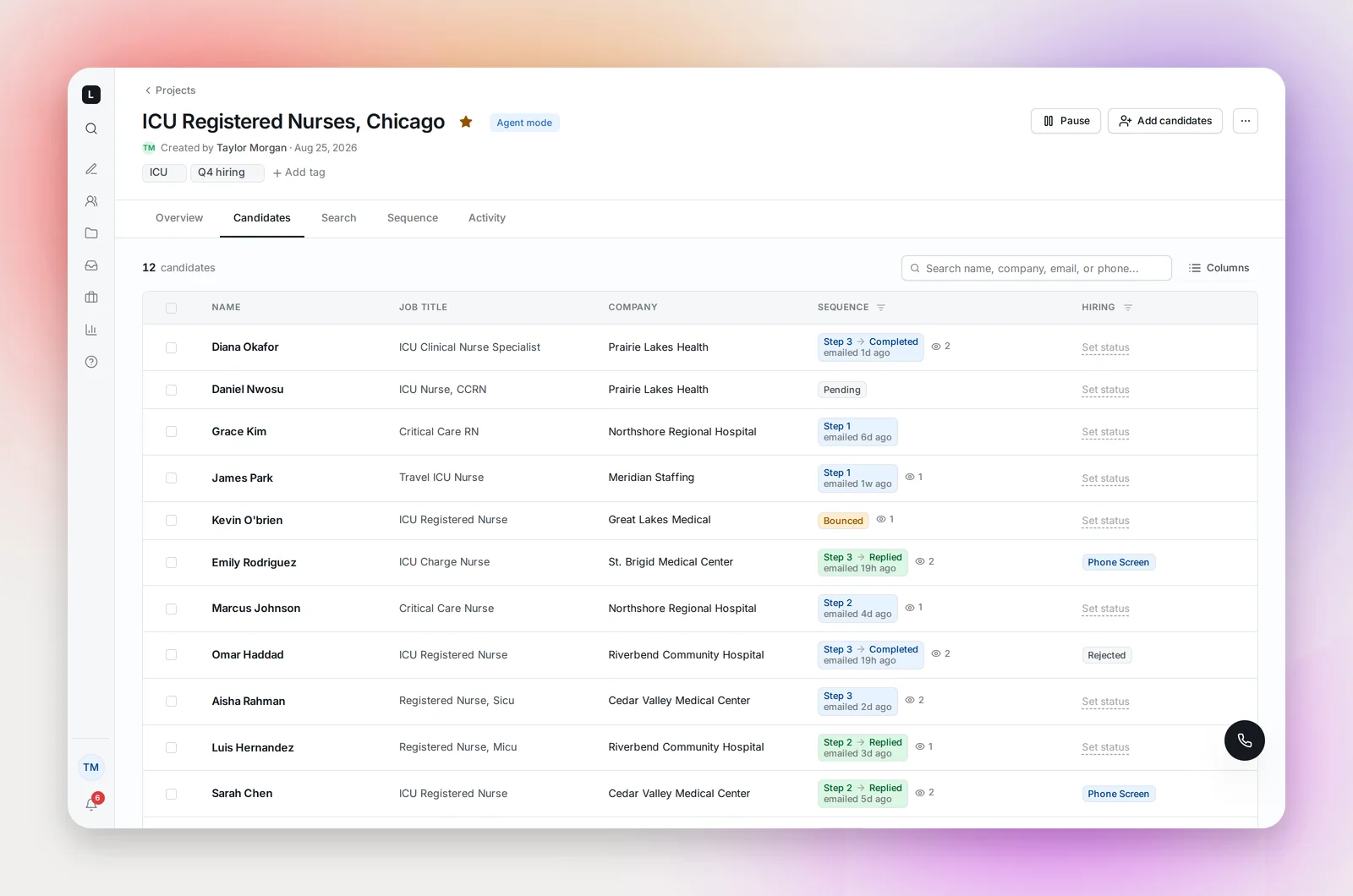Check Omar Haddad's checkbox
Viewport: 1353px width, 896px height.
coord(172,655)
